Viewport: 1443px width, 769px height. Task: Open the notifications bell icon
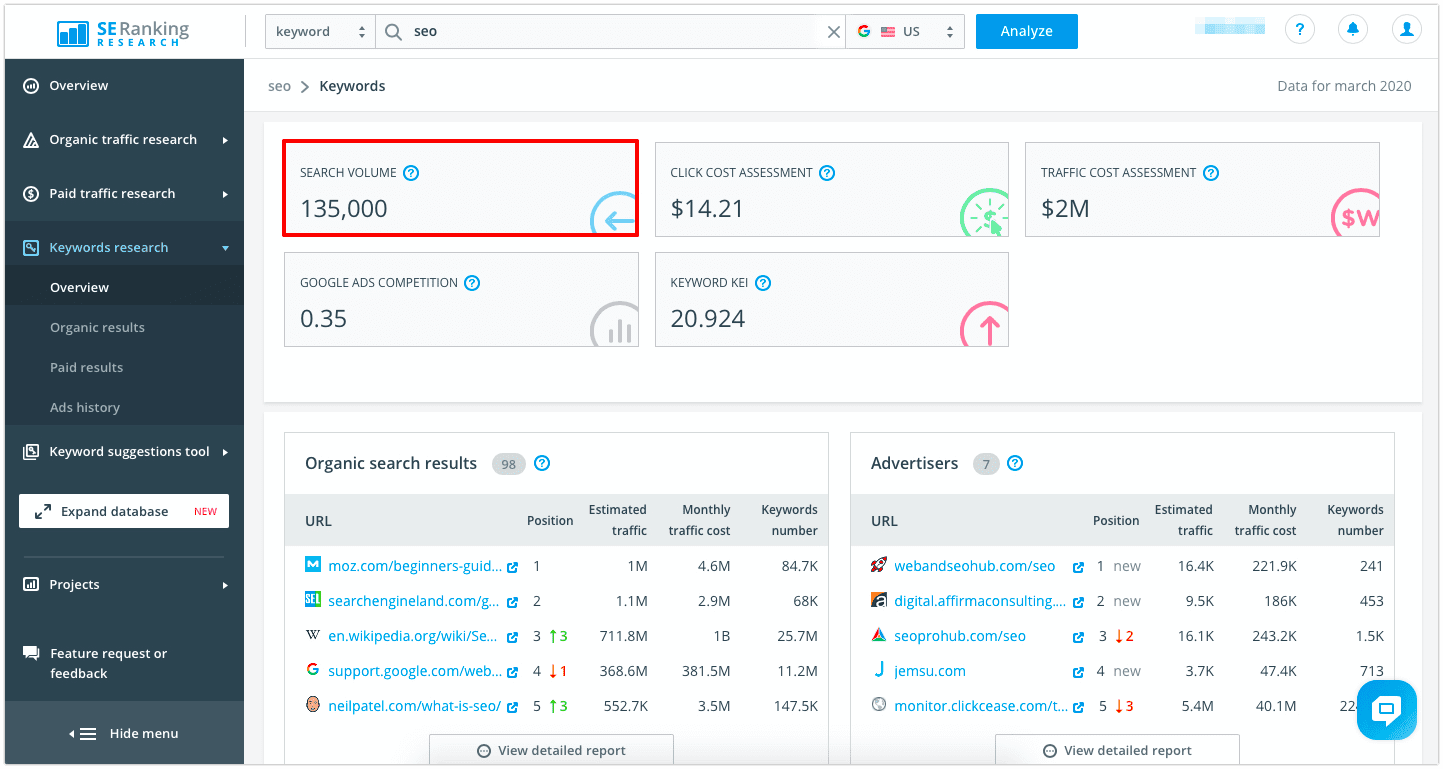click(1353, 30)
